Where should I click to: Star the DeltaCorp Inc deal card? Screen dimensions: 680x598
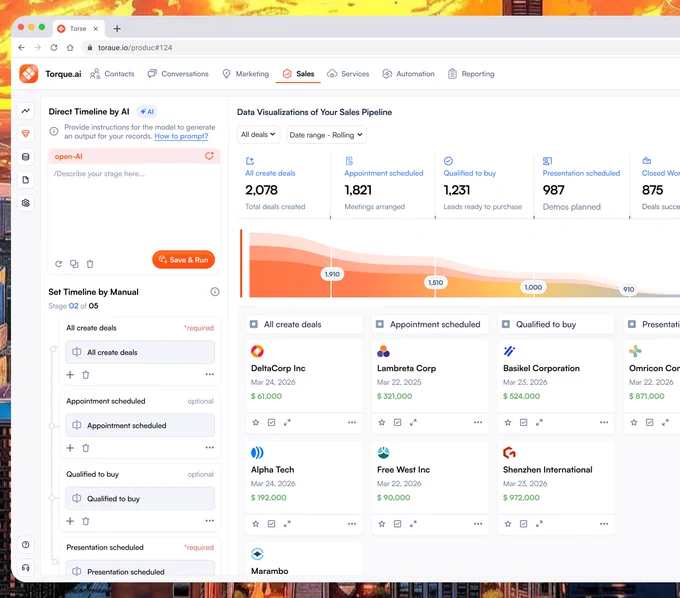255,422
